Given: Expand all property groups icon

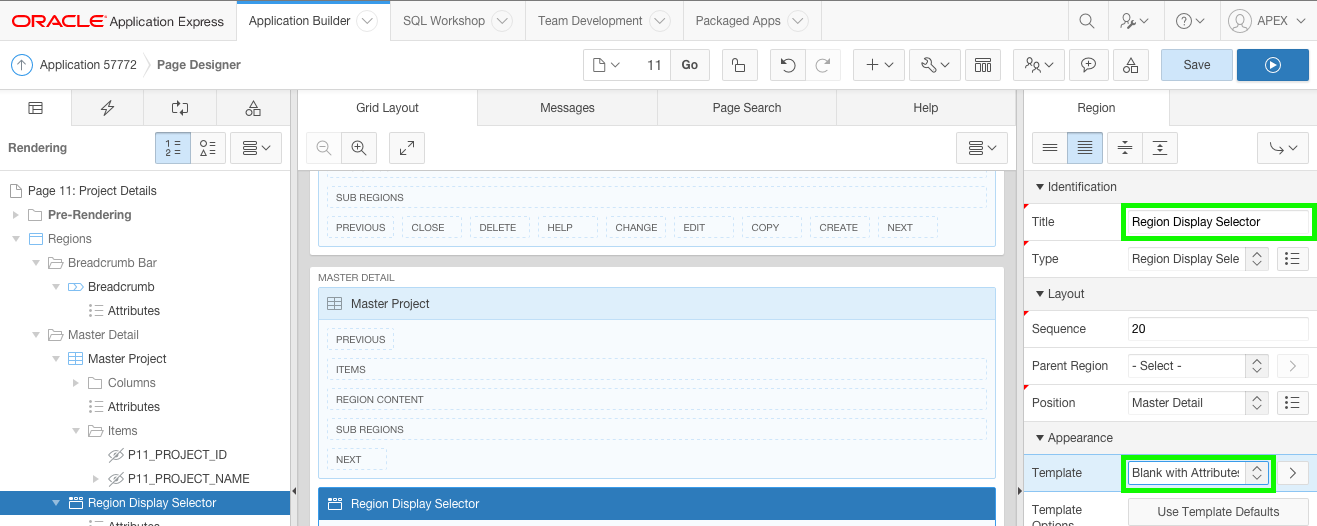Looking at the screenshot, I should pos(1159,148).
